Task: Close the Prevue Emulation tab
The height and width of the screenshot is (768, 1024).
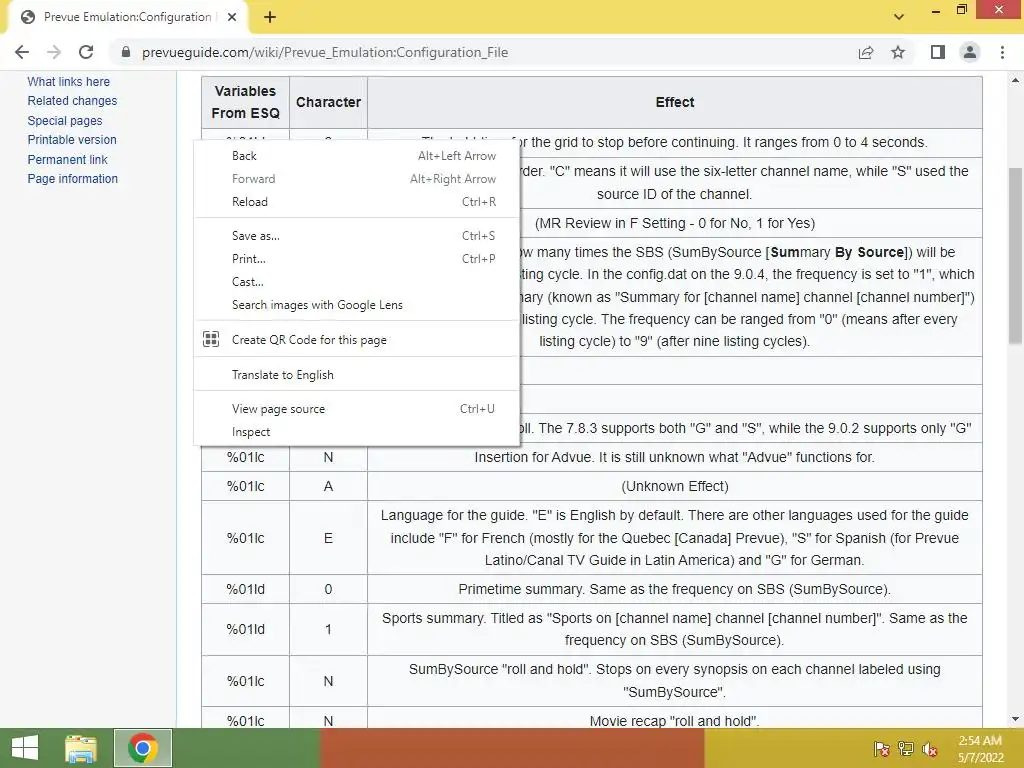Action: 232,17
